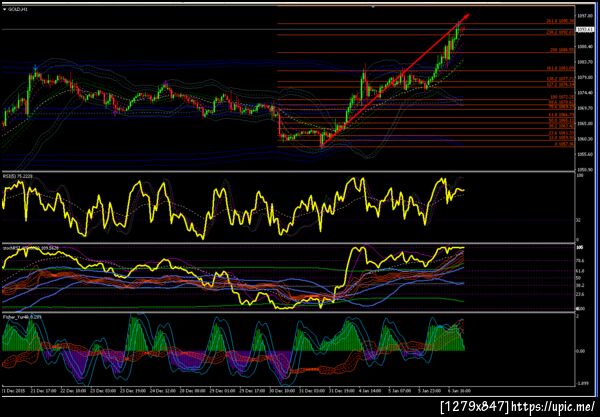Click the 24 Dec 12:00 time label

(163, 391)
